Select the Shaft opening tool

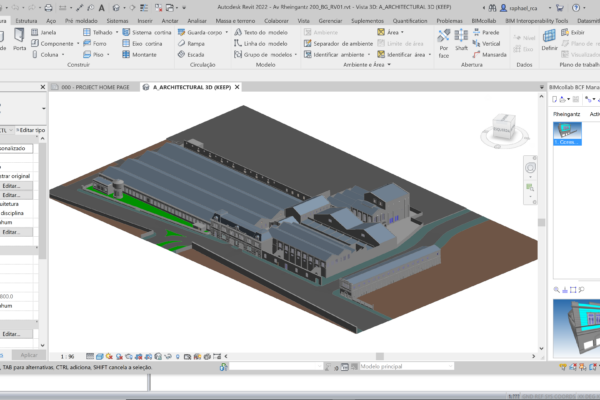461,41
